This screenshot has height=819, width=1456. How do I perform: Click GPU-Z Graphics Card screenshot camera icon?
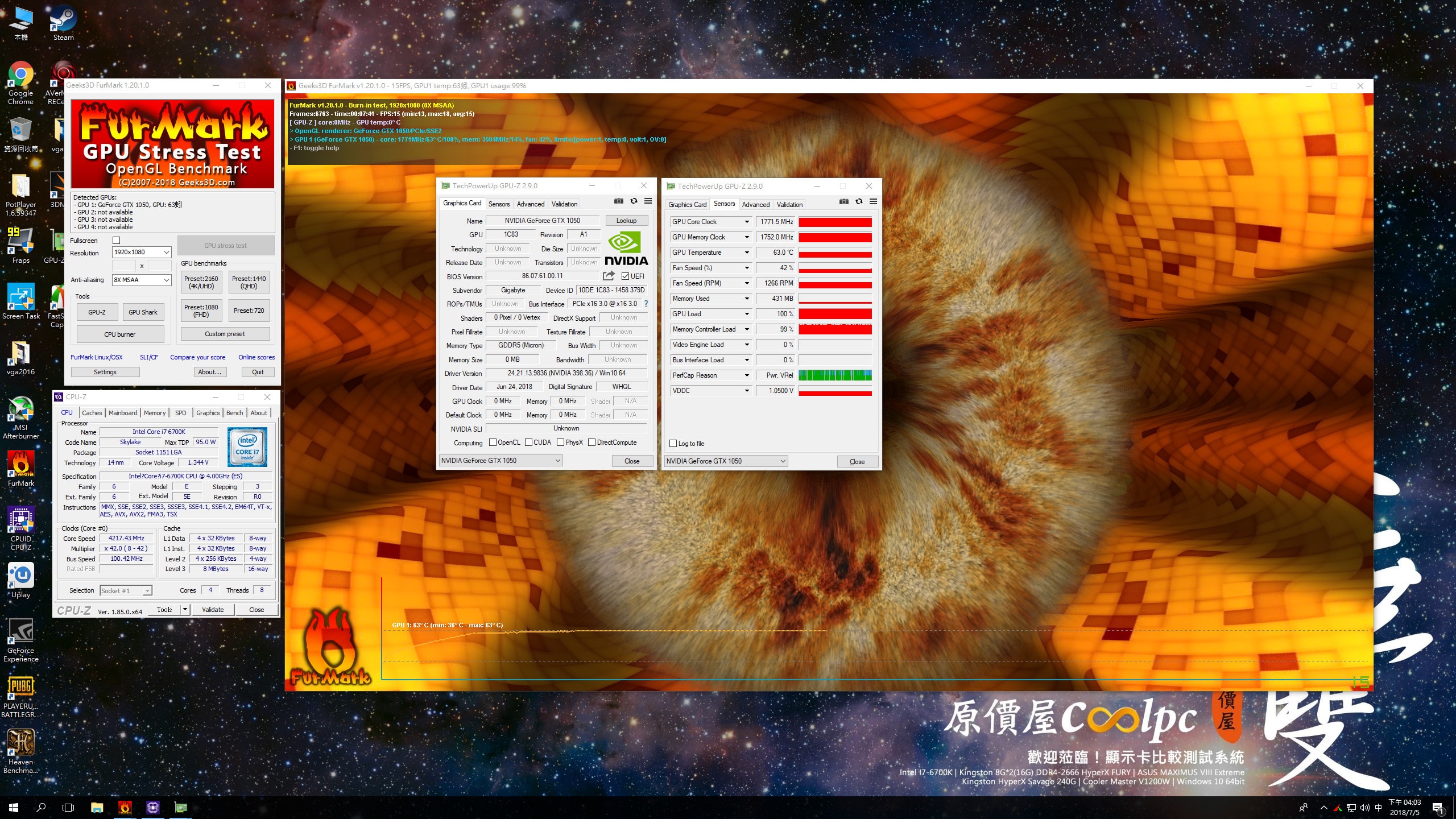[619, 201]
